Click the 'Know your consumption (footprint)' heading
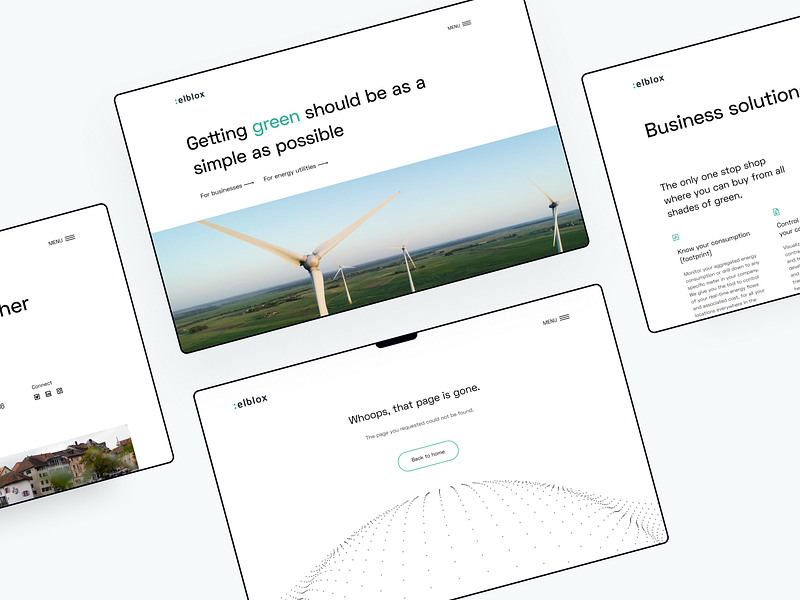800x600 pixels. (714, 246)
